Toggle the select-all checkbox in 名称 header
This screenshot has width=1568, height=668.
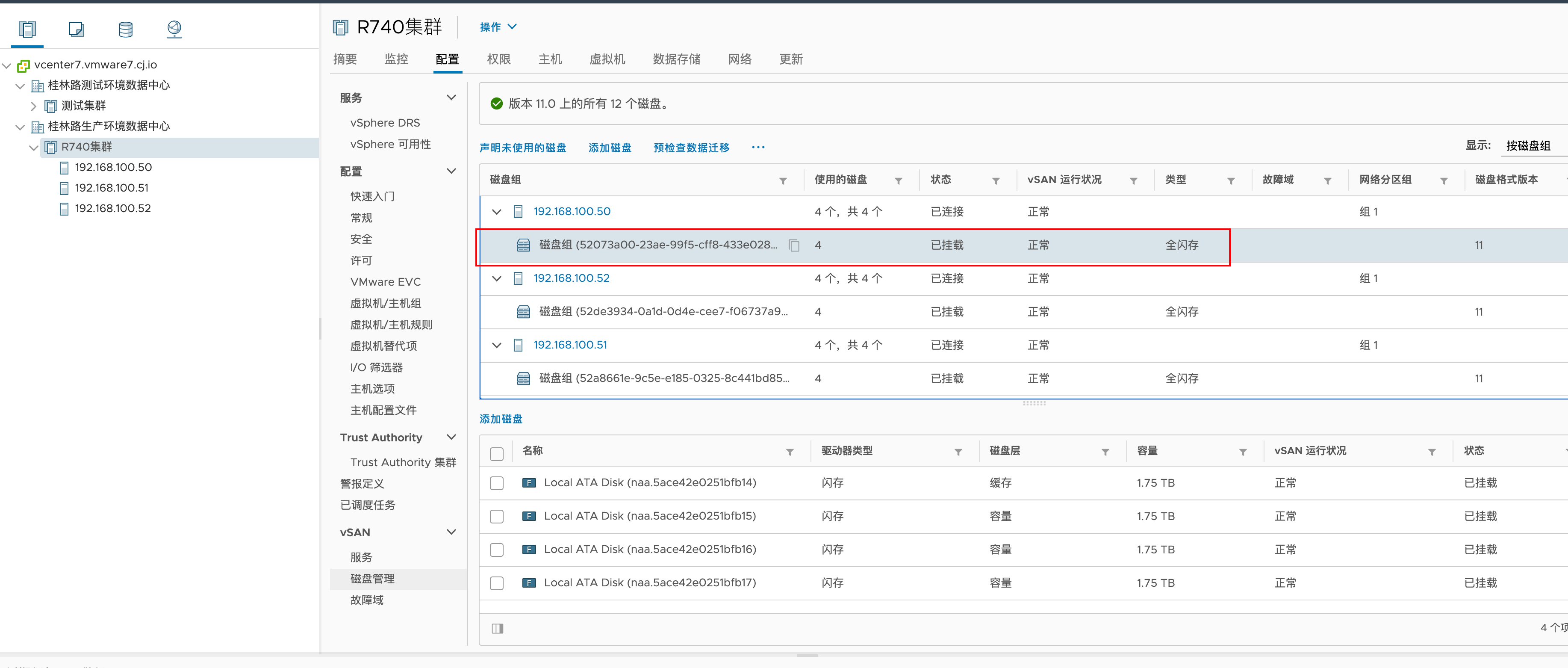coord(497,454)
